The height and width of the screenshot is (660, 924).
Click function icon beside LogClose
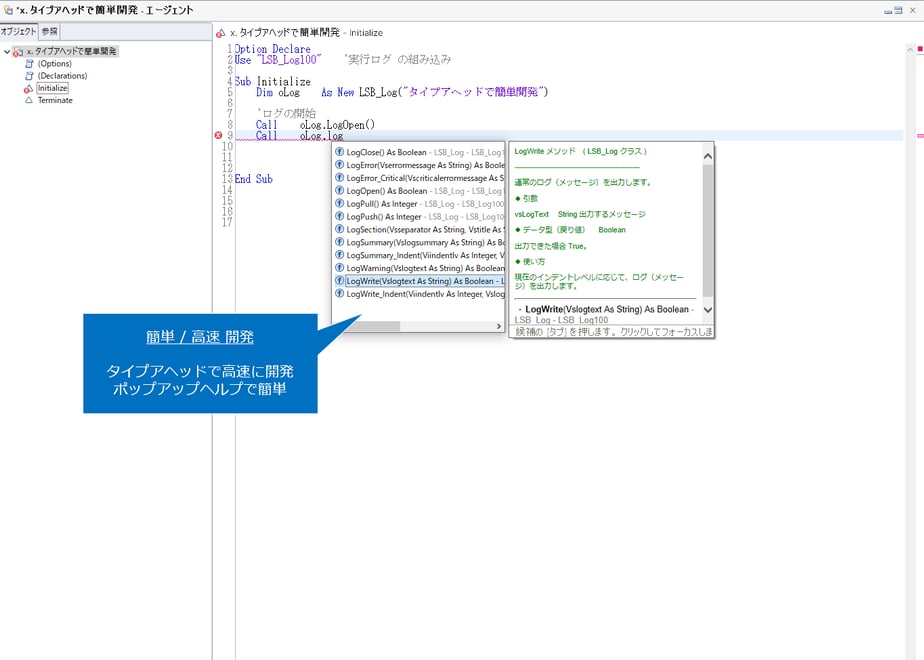pos(339,151)
